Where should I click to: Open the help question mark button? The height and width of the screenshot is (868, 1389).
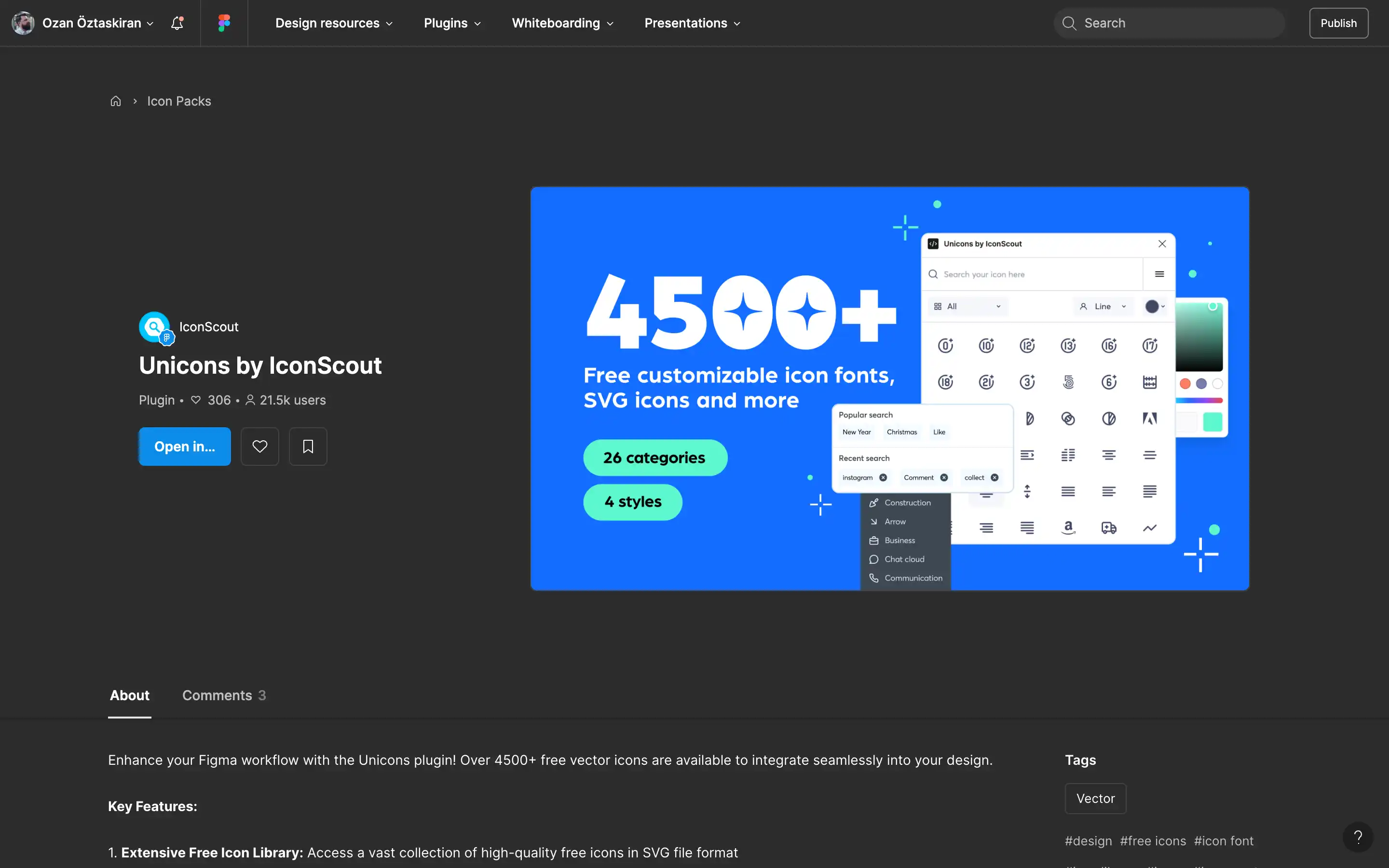point(1358,837)
